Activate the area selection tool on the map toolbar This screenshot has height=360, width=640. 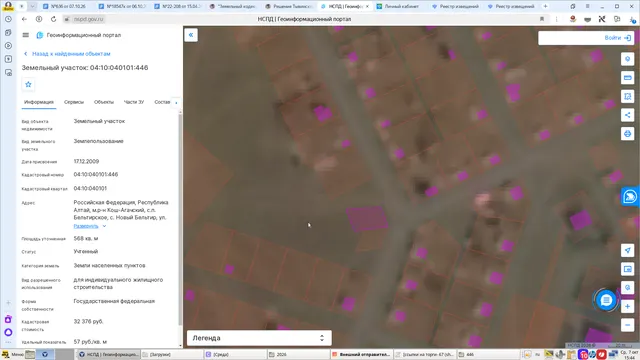[627, 96]
